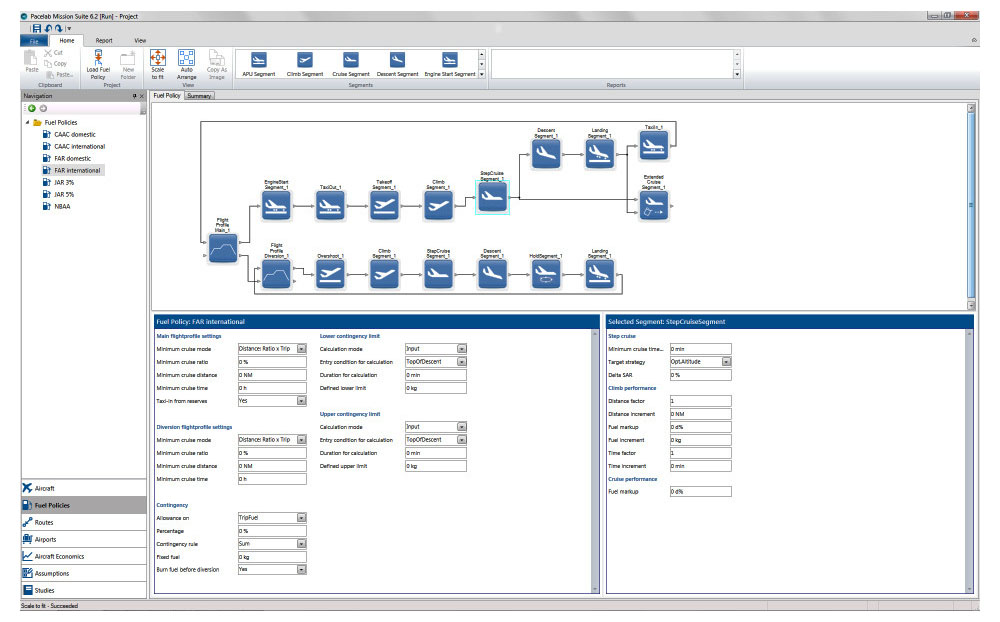Select the TaxiOut_1 node in diagram

coord(330,206)
